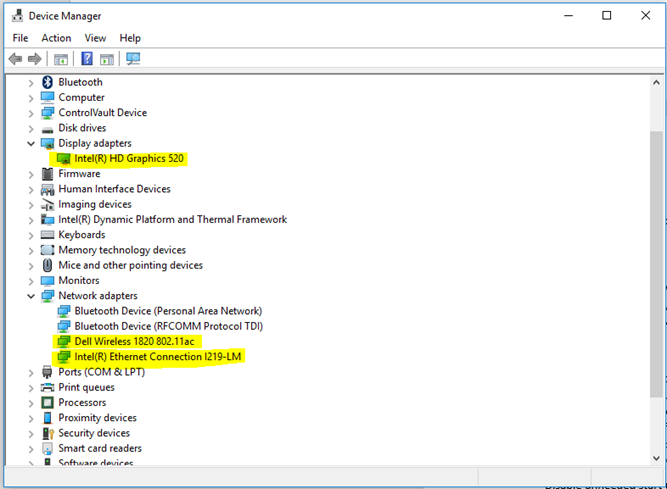The height and width of the screenshot is (489, 667).
Task: Click the Monitors category icon
Action: tap(47, 281)
